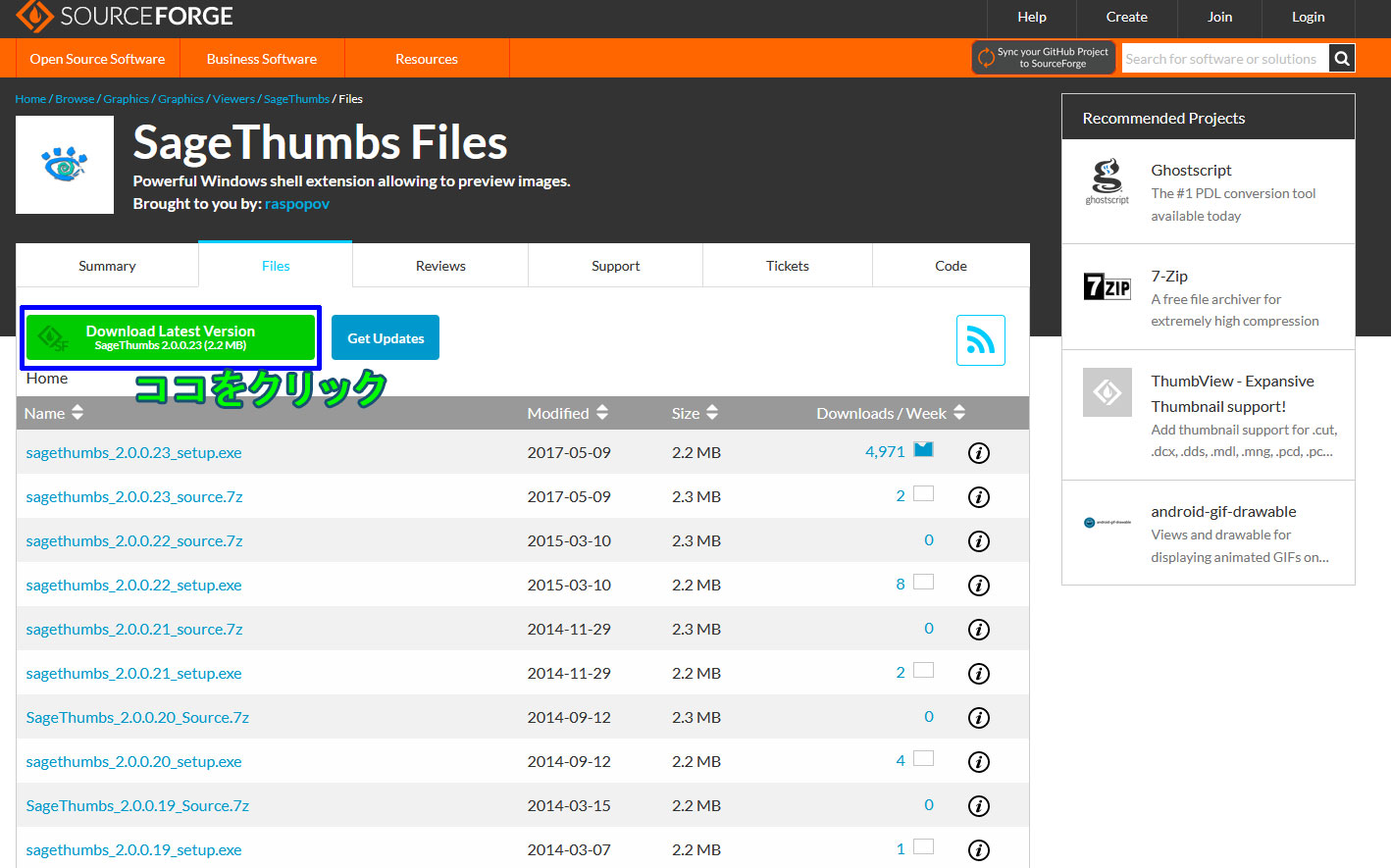Open android-gif-drawable recommended project title
This screenshot has width=1391, height=868.
(1223, 512)
